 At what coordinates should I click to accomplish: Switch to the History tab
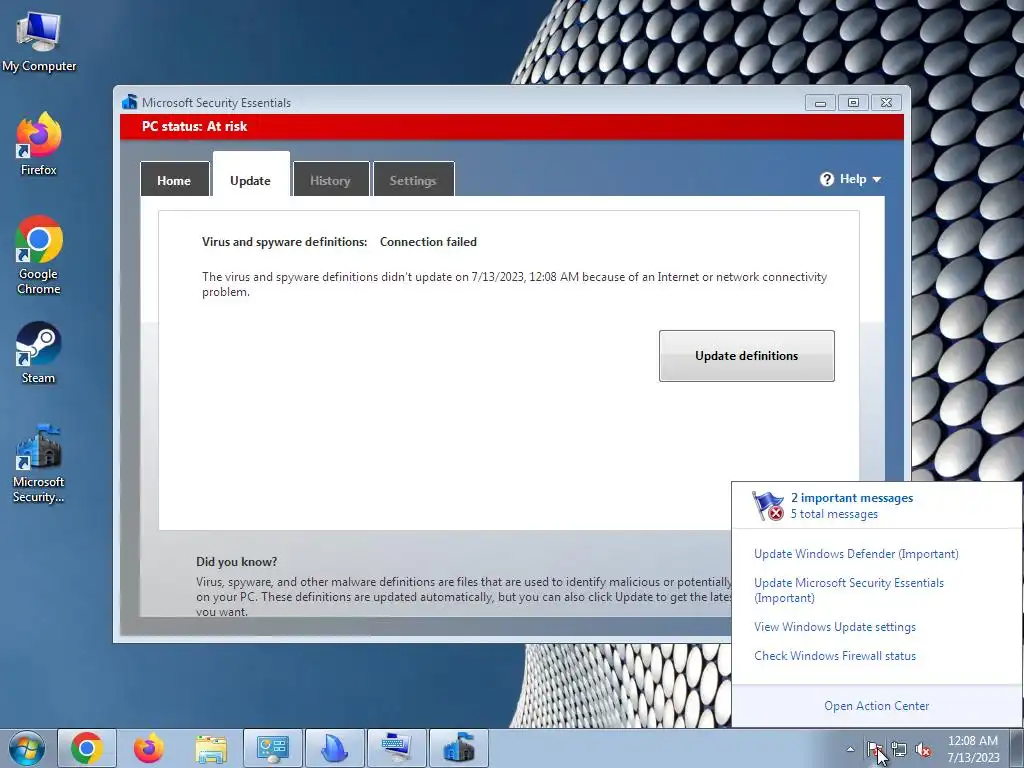(330, 179)
